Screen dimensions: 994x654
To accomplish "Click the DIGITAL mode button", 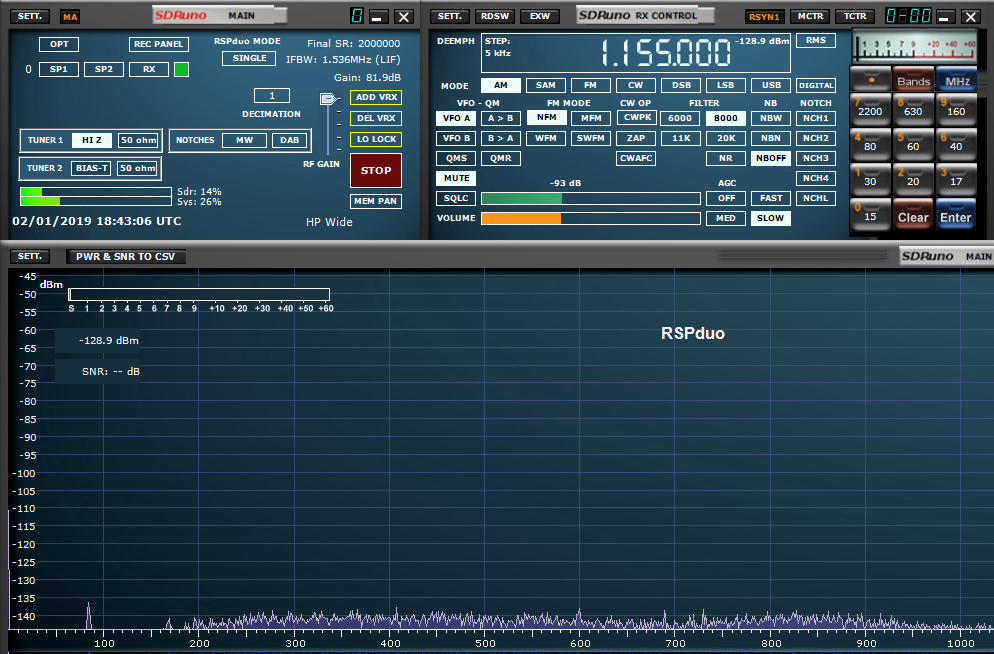I will tap(816, 85).
